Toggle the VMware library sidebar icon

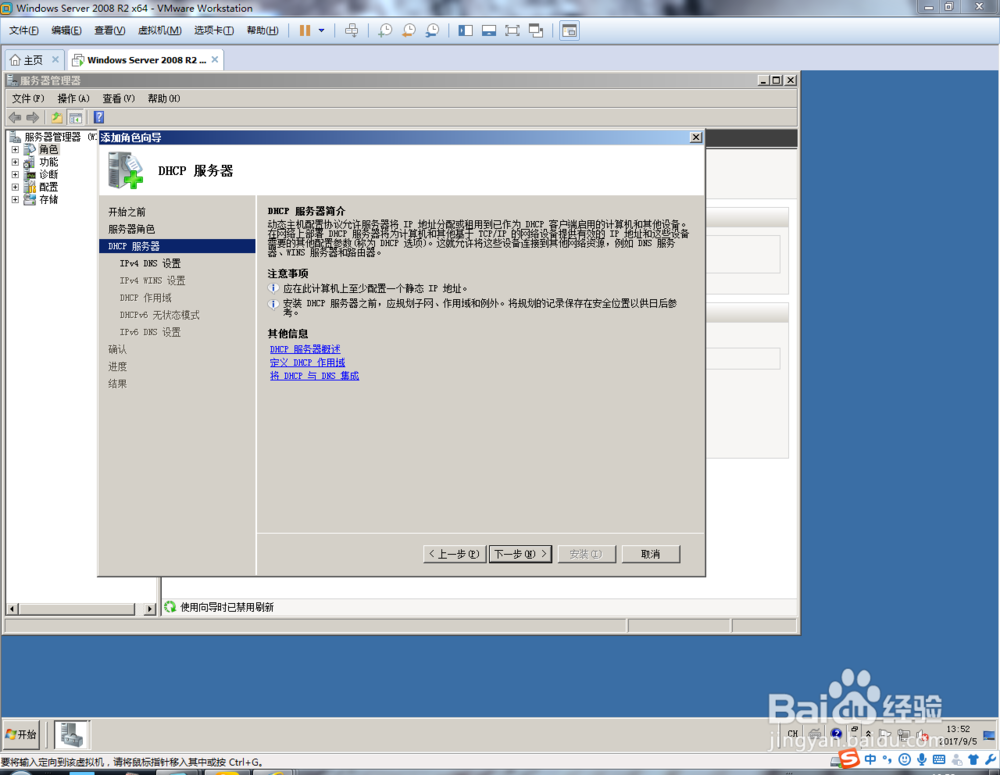466,31
